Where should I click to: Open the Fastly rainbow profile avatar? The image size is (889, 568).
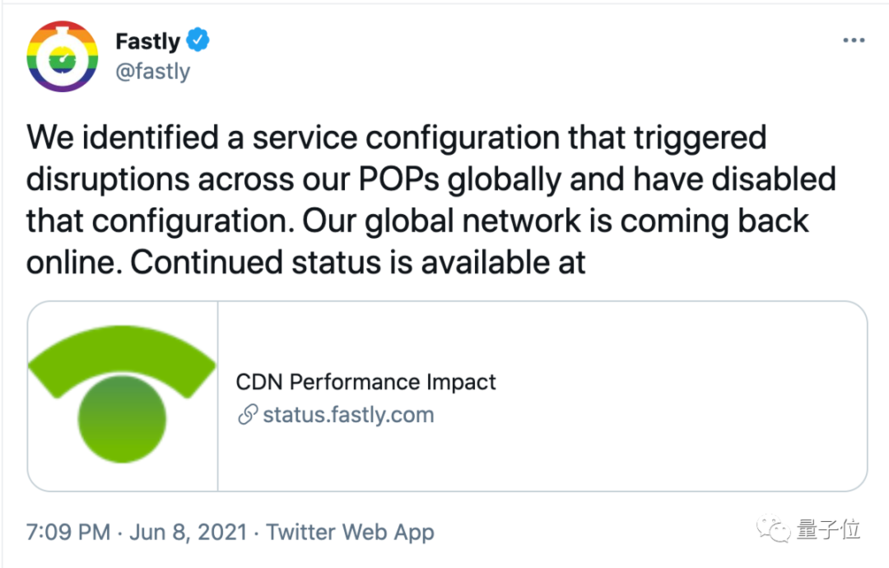[61, 56]
